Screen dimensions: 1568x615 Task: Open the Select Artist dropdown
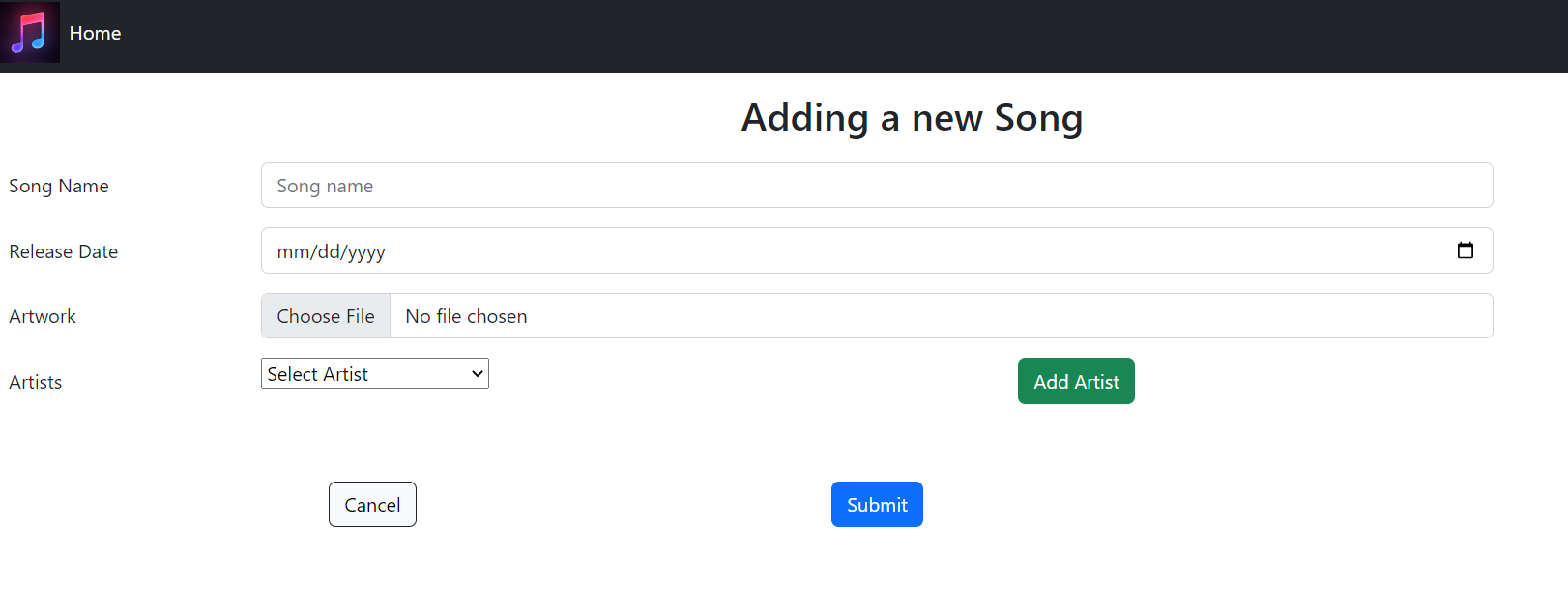point(374,373)
